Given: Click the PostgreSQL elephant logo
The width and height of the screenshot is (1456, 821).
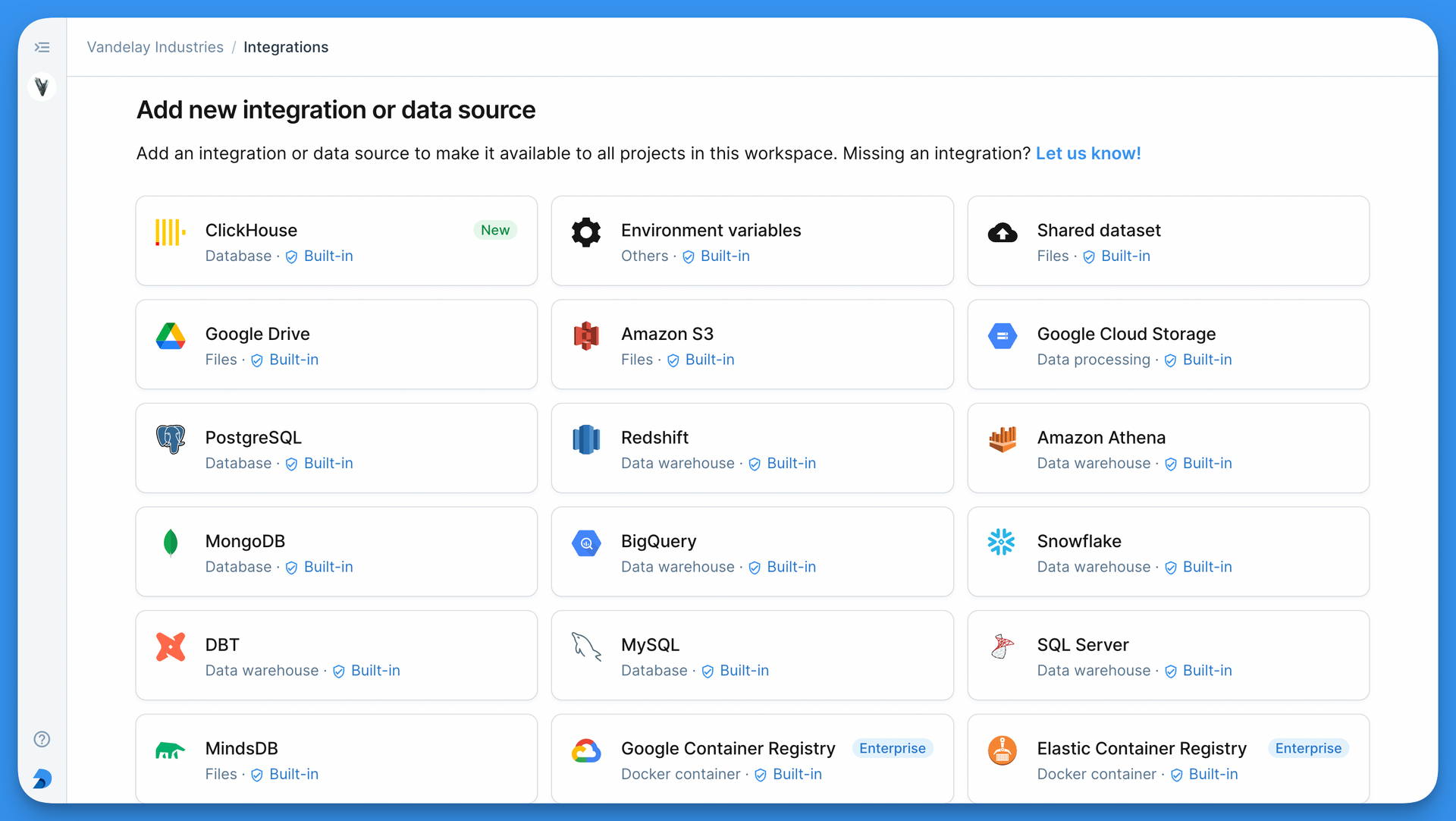Looking at the screenshot, I should tap(170, 439).
